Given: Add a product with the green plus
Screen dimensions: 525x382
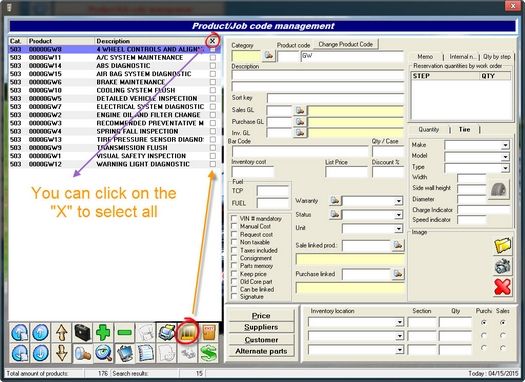Looking at the screenshot, I should pyautogui.click(x=103, y=332).
